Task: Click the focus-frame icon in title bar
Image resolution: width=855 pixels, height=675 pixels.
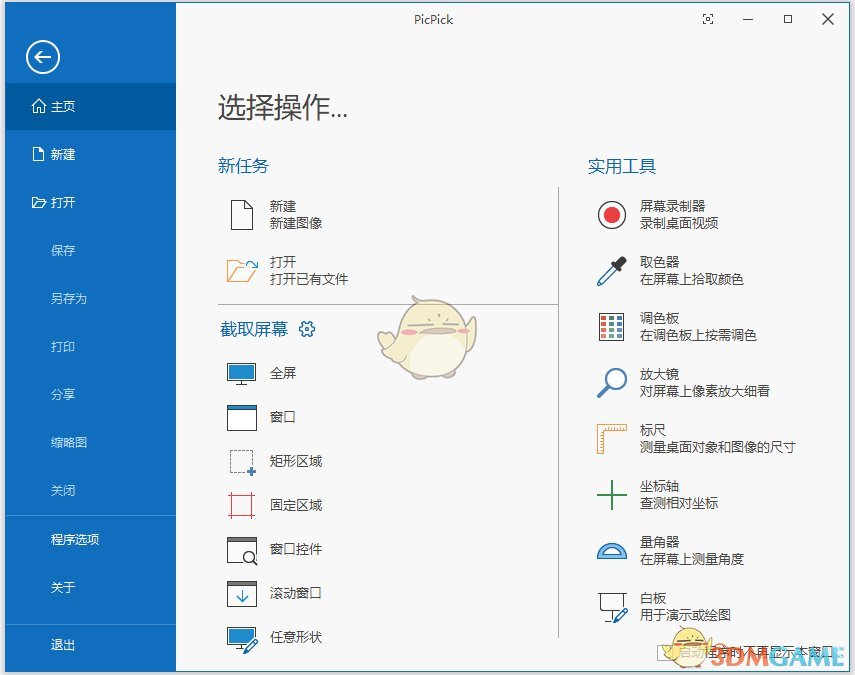Action: point(708,20)
